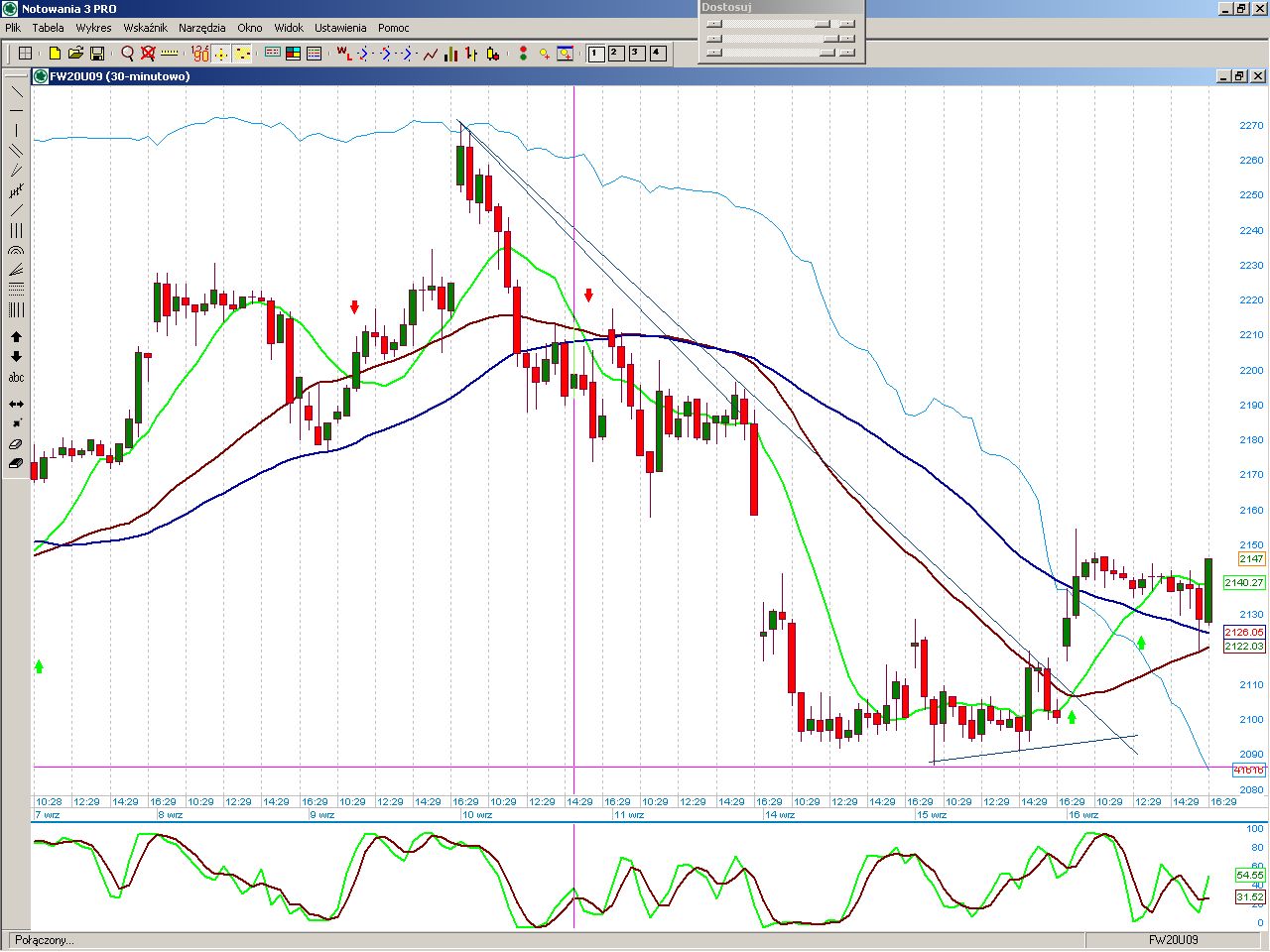Add an up arrow marker tool
Viewport: 1270px width, 952px height.
click(x=16, y=337)
